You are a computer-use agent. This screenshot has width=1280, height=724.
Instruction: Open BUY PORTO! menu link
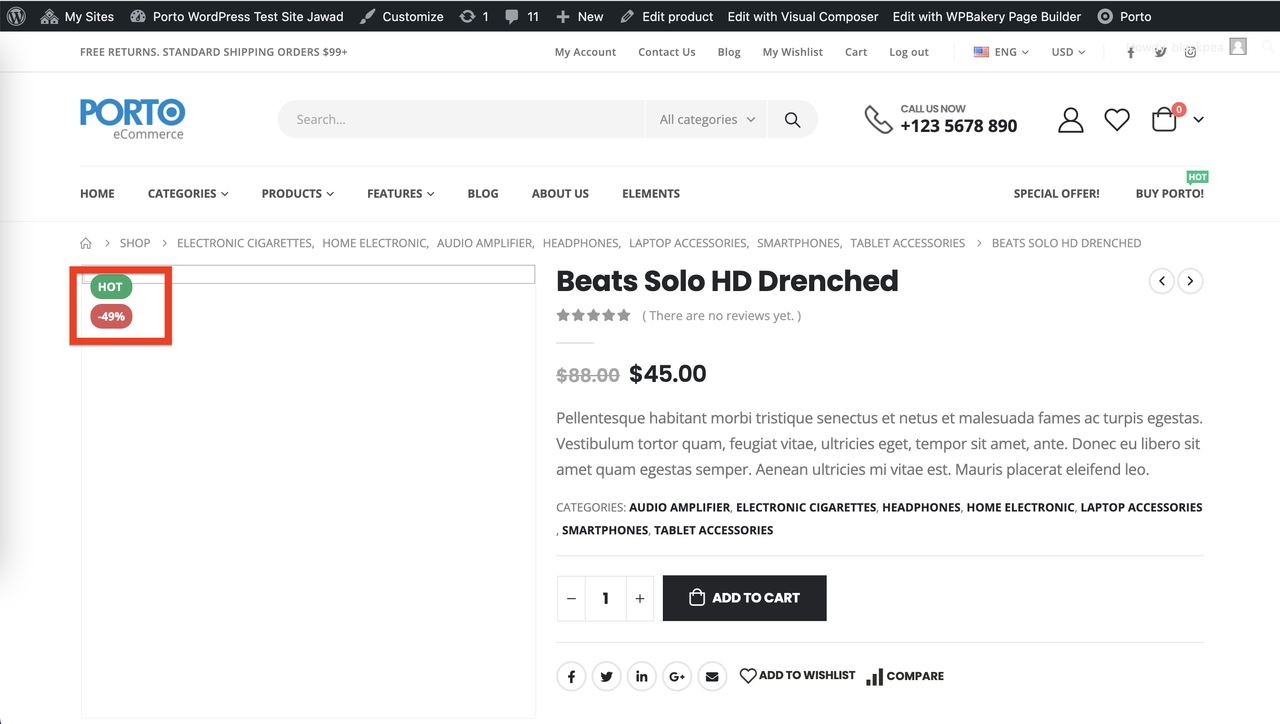pos(1170,194)
